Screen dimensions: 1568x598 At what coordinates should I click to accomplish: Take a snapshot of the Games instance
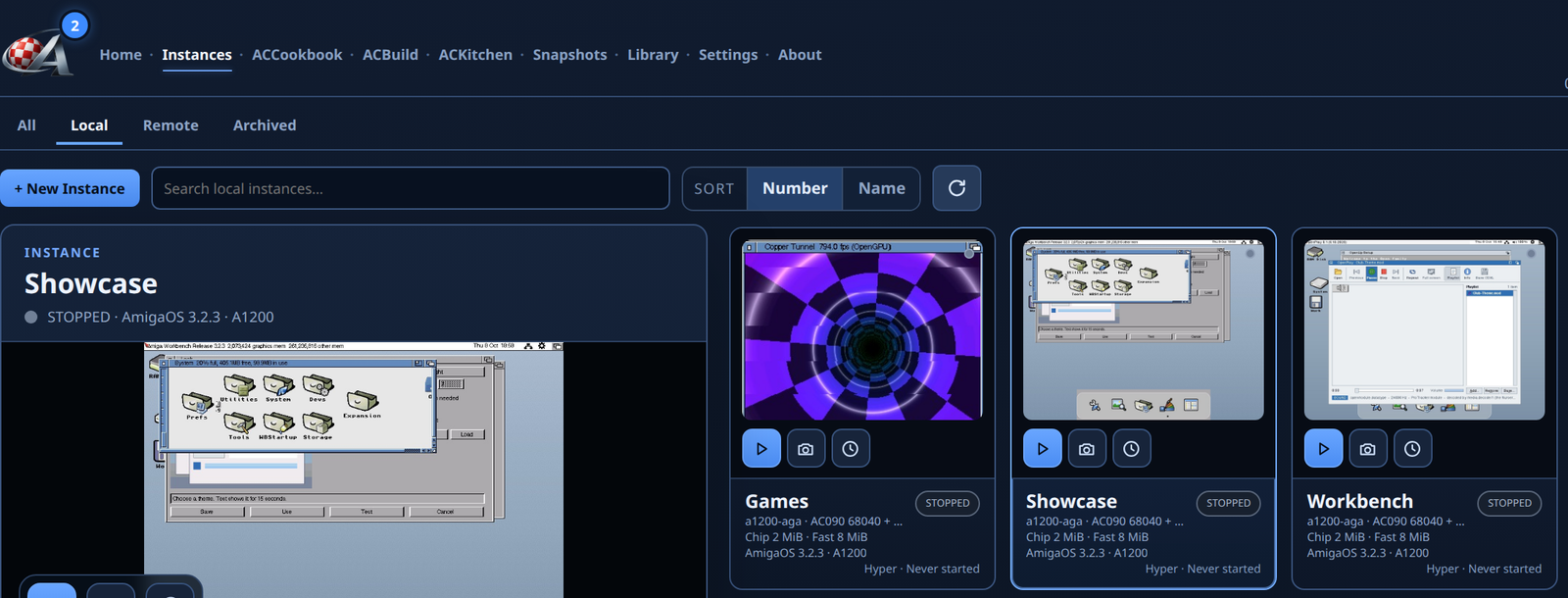point(806,449)
